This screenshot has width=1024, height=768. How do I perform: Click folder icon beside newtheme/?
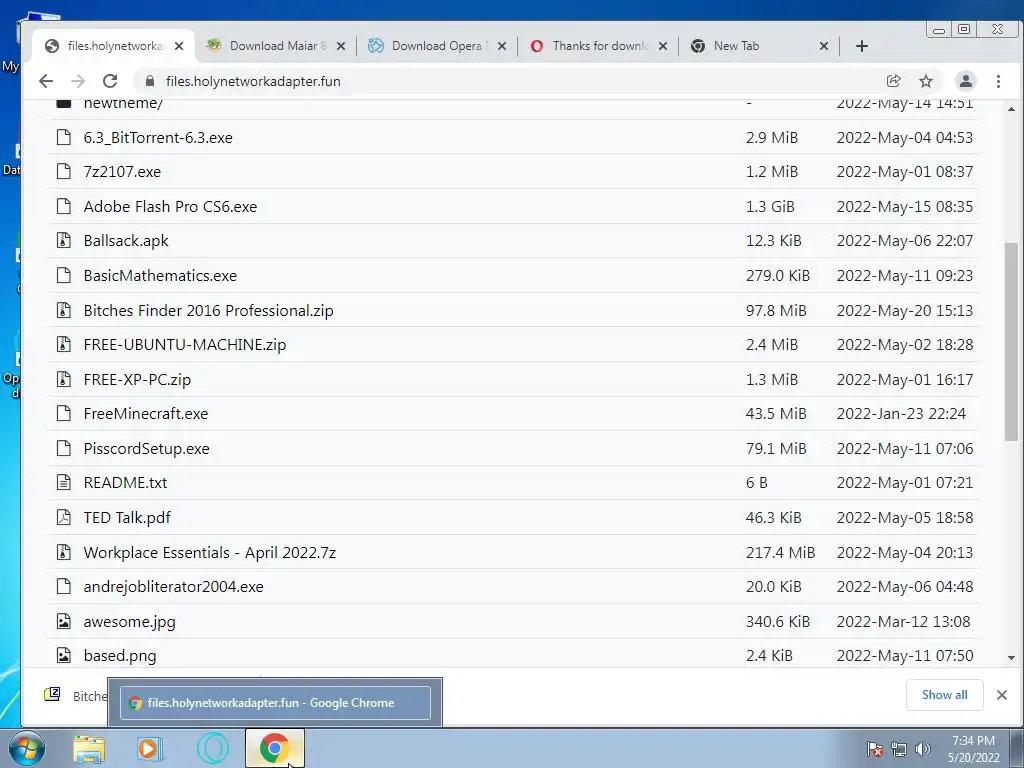(63, 103)
